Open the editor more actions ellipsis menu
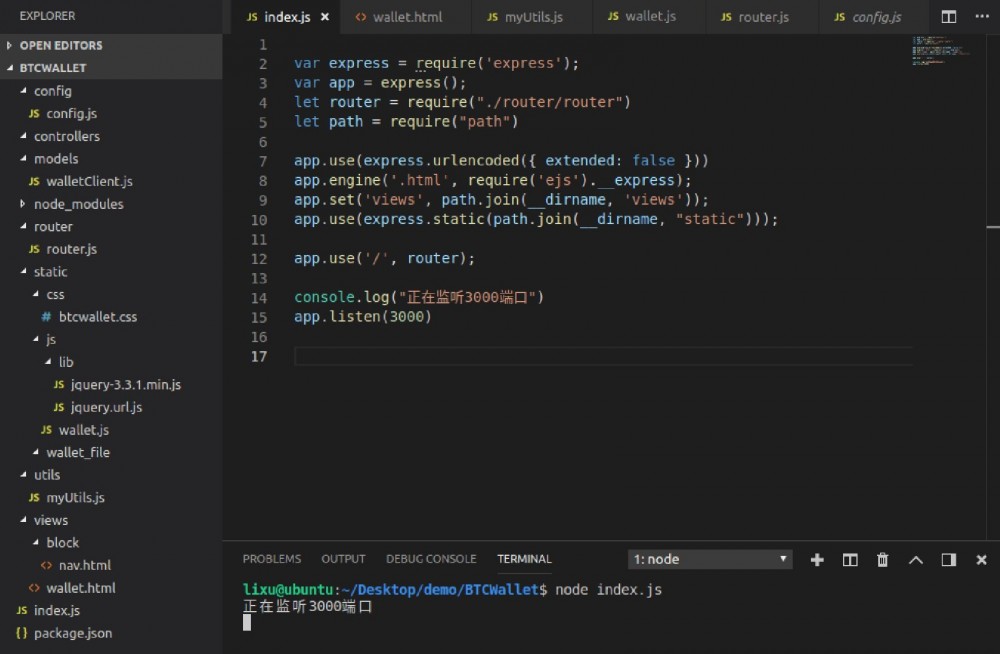 (x=982, y=17)
